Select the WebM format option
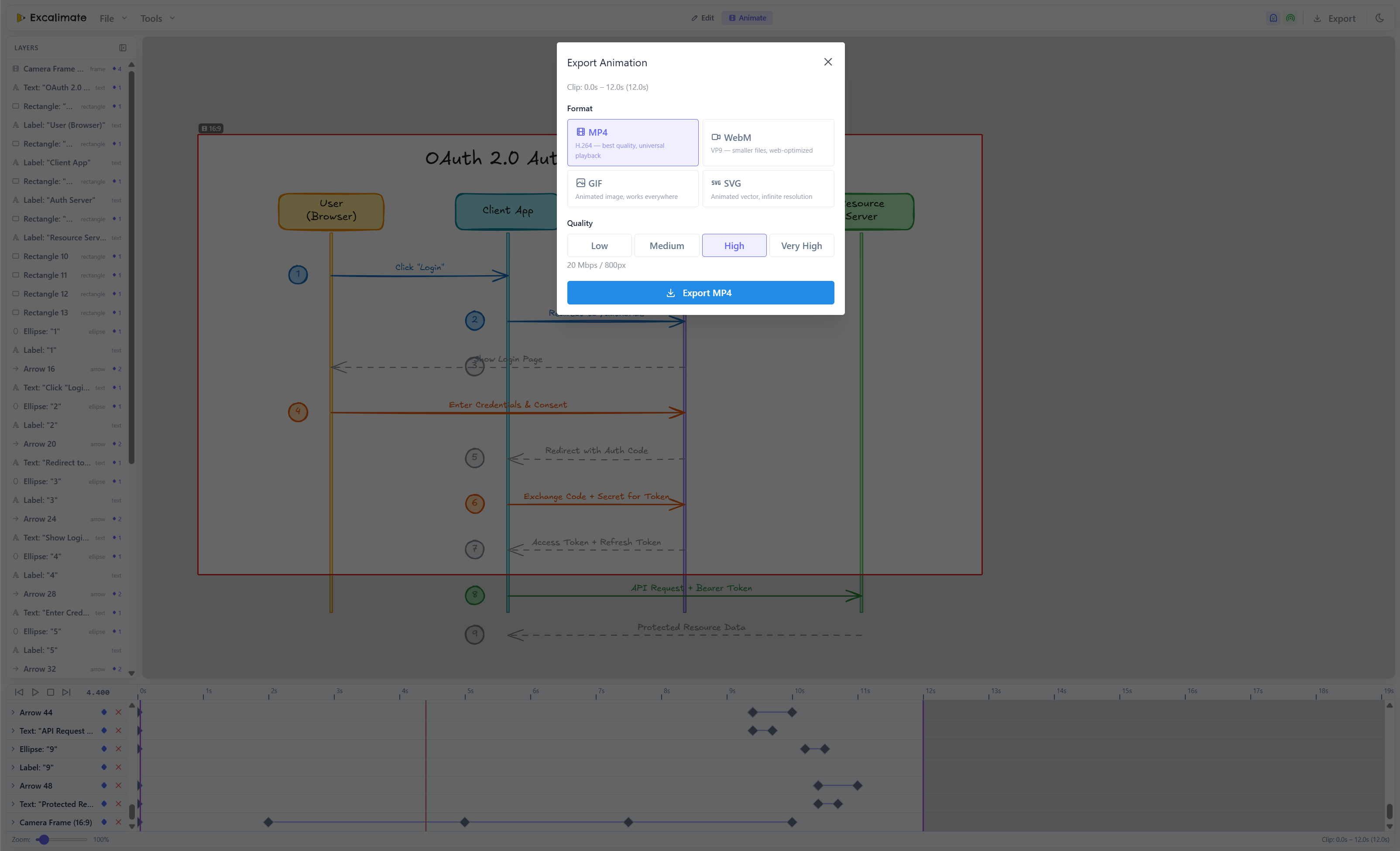 pyautogui.click(x=768, y=143)
